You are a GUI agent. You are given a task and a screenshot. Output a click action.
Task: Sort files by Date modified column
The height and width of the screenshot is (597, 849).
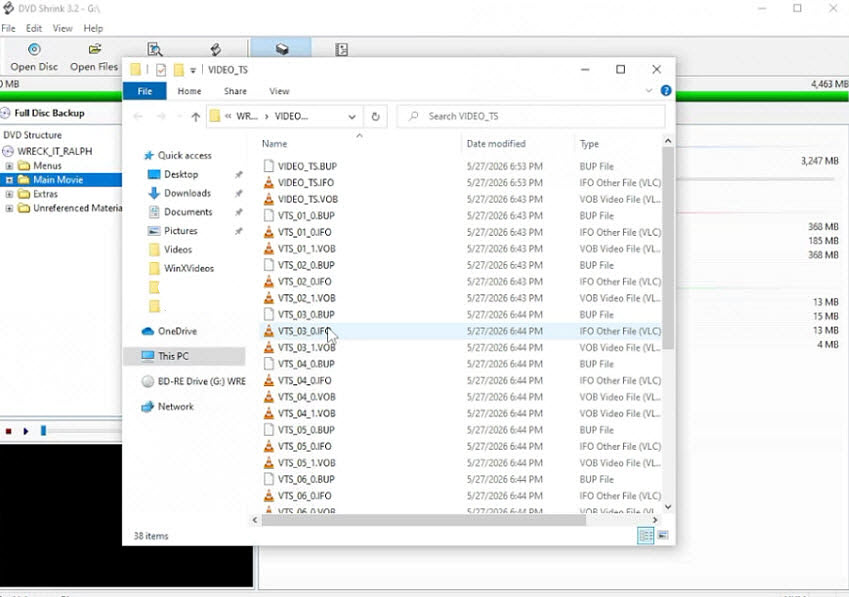pos(496,143)
